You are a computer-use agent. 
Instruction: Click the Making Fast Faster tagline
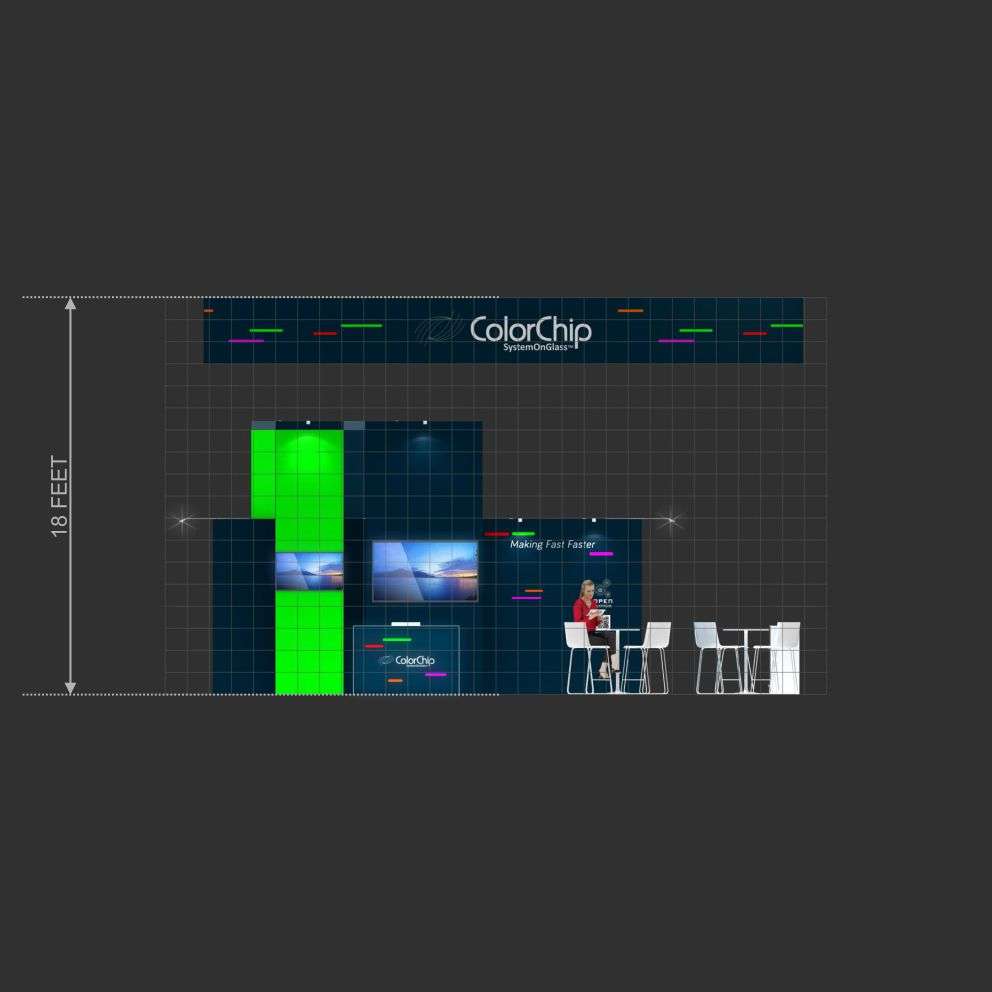point(552,544)
